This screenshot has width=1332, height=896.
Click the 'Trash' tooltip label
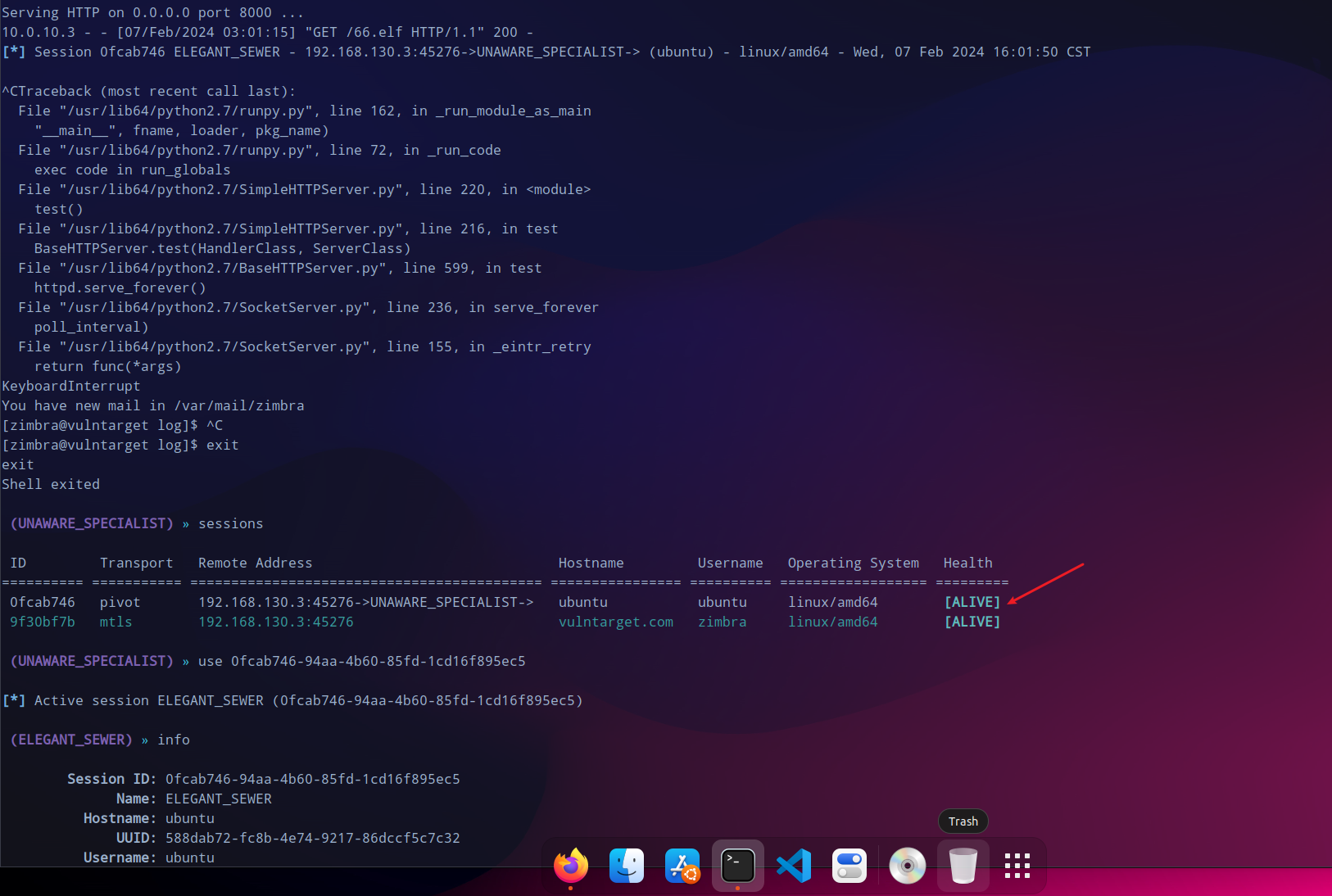(x=963, y=821)
